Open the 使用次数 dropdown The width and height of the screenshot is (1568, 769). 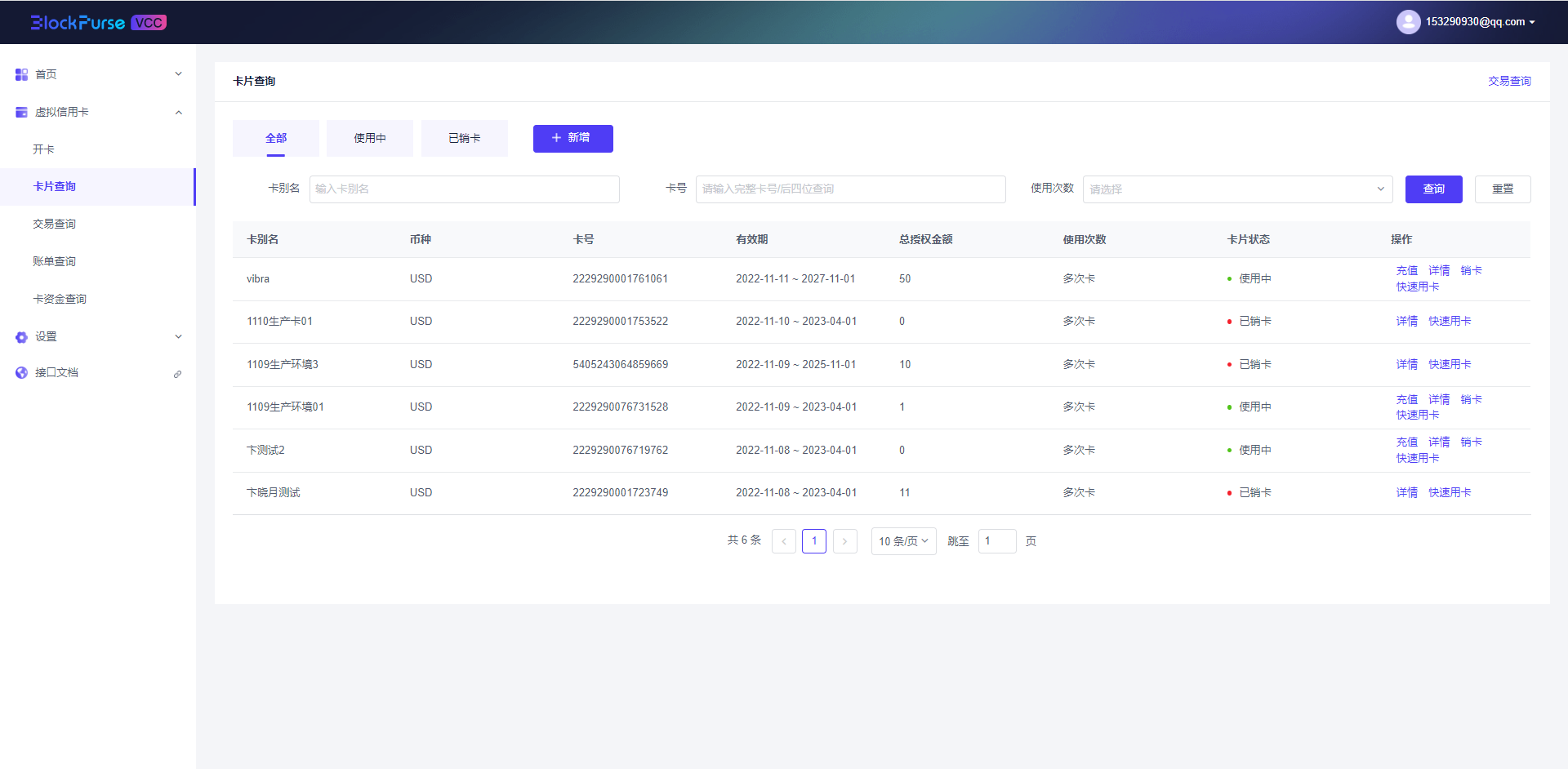click(x=1238, y=189)
